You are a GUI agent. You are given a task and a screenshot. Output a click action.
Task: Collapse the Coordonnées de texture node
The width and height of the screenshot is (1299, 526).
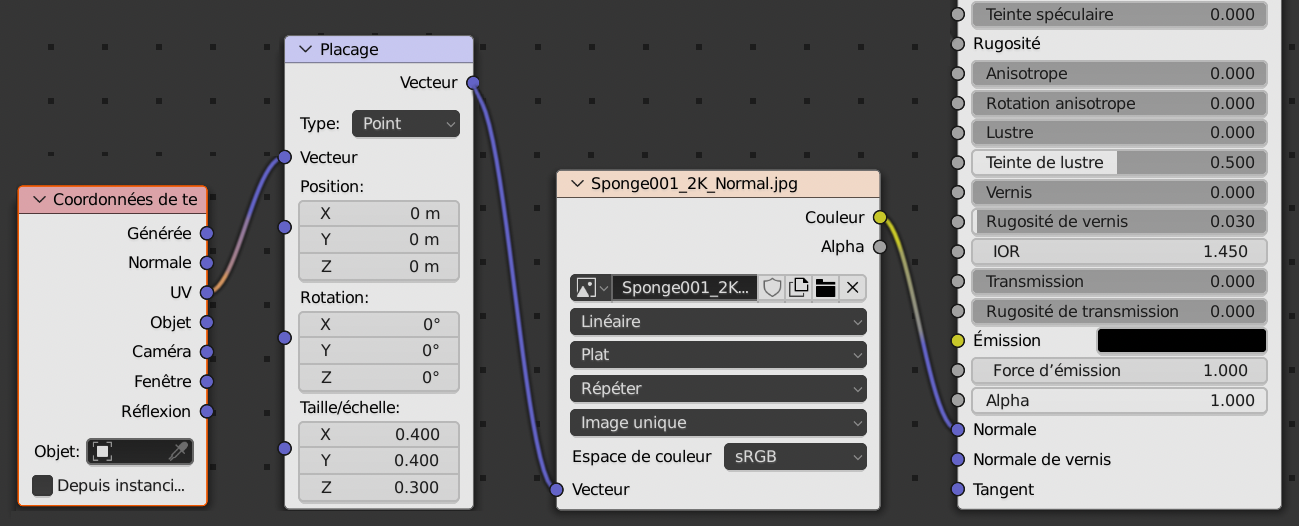click(x=39, y=200)
